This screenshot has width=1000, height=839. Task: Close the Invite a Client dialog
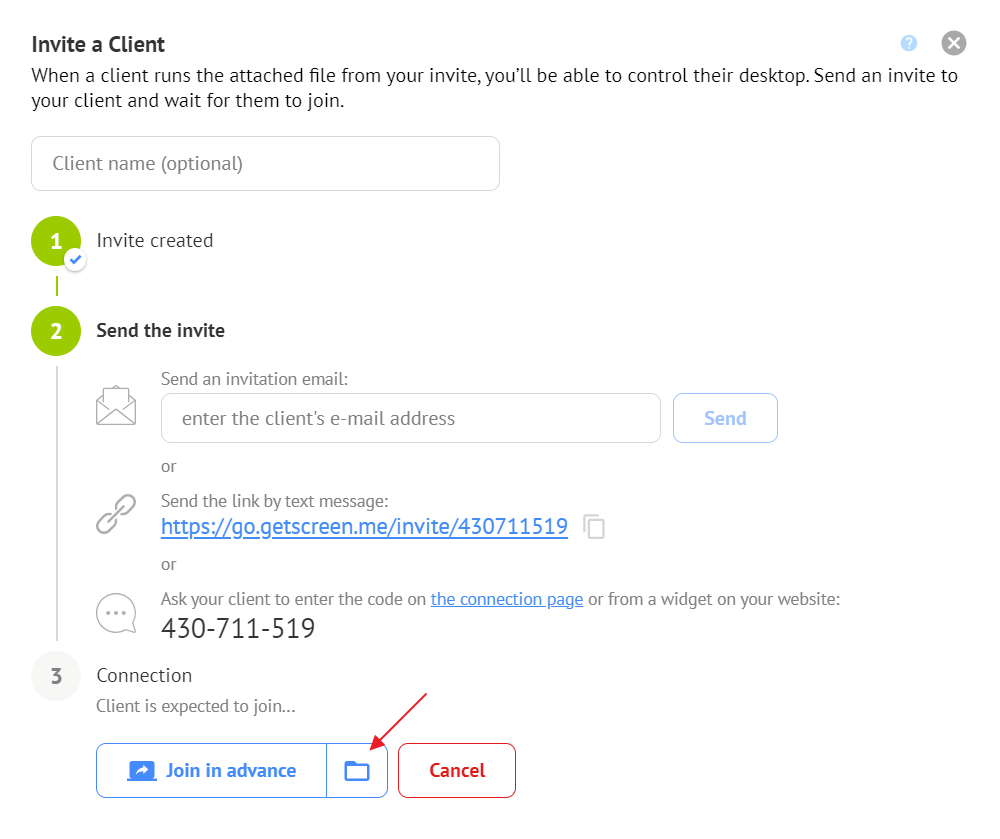(953, 43)
